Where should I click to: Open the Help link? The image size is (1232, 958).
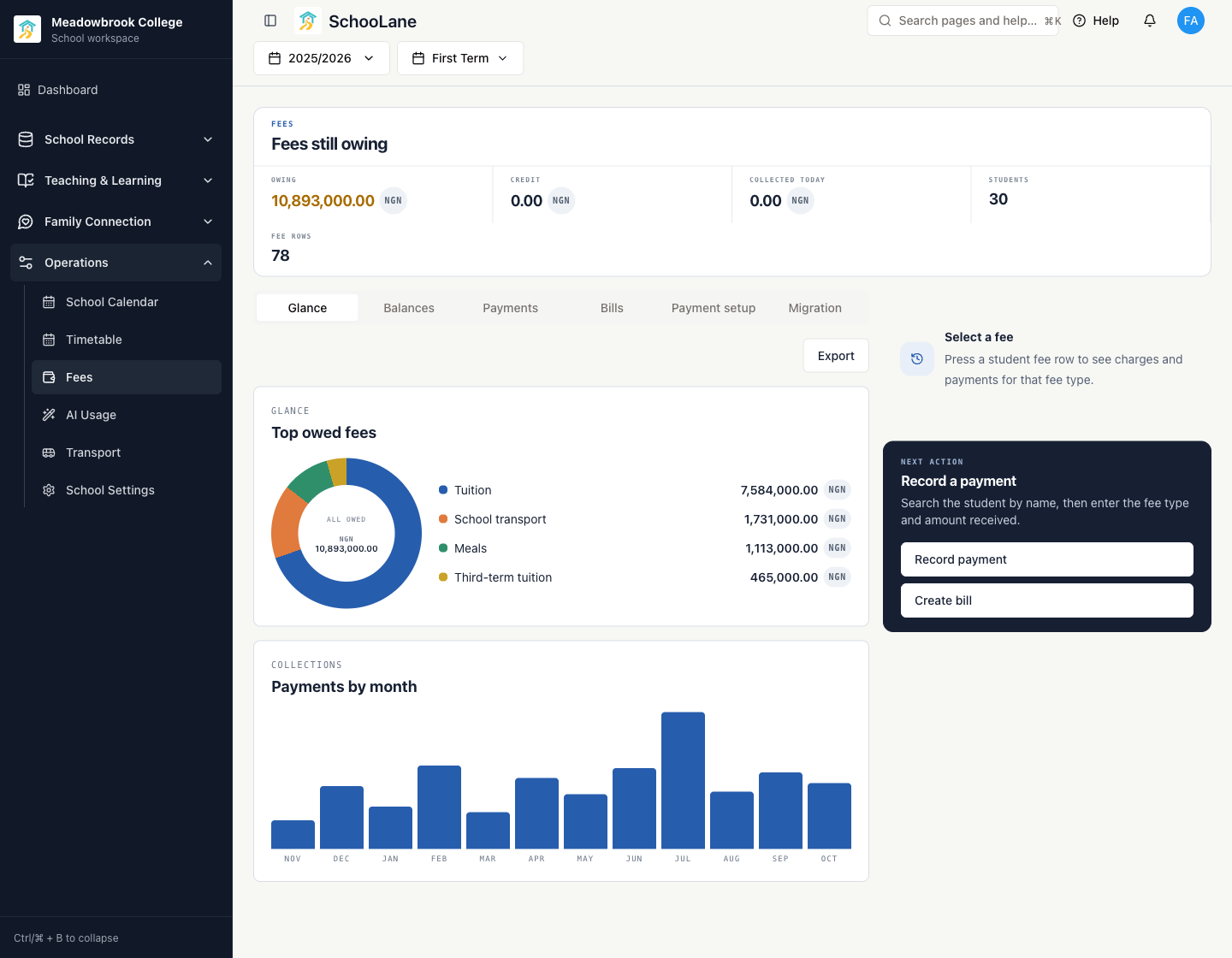click(1096, 21)
